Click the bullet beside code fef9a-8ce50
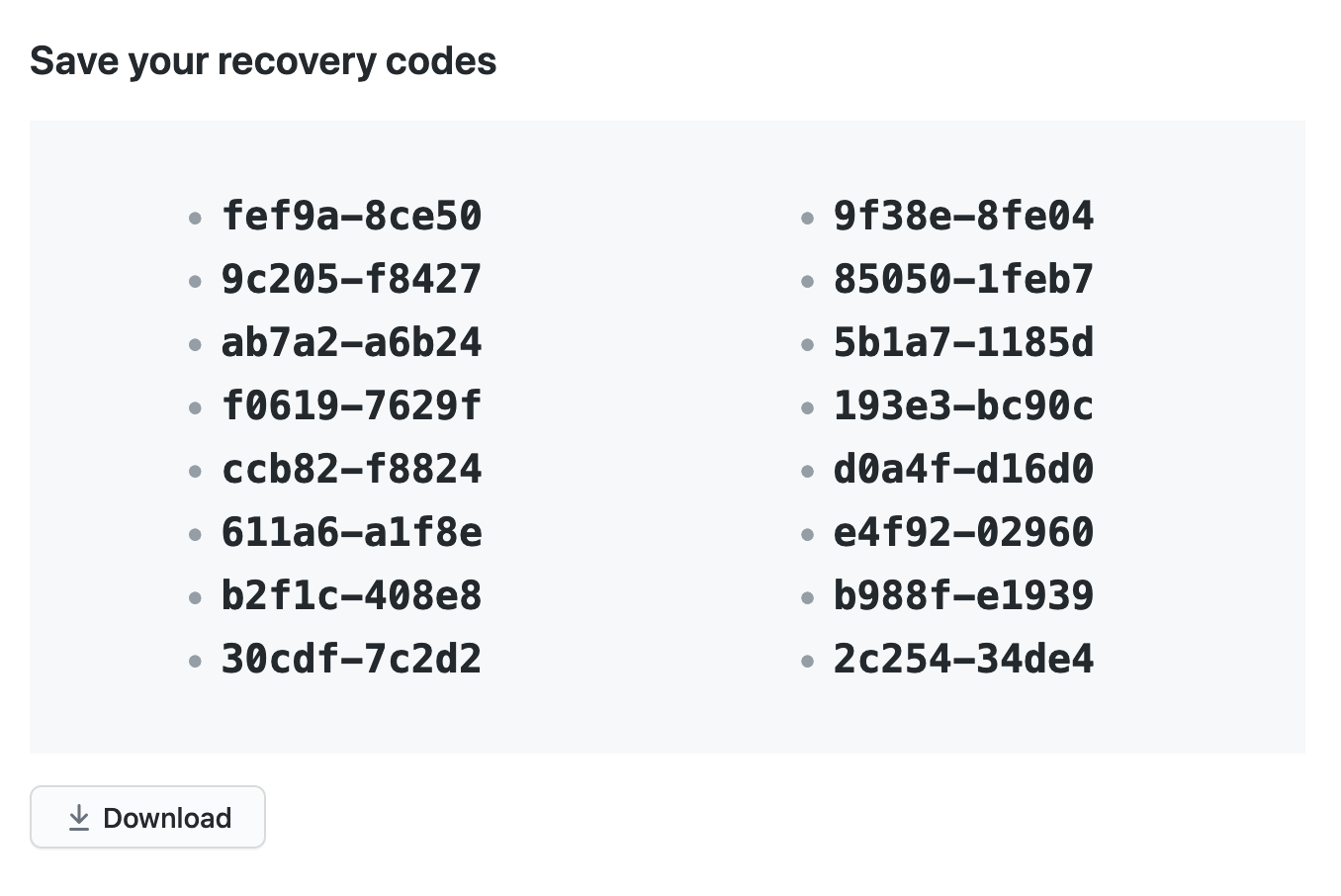 [195, 219]
